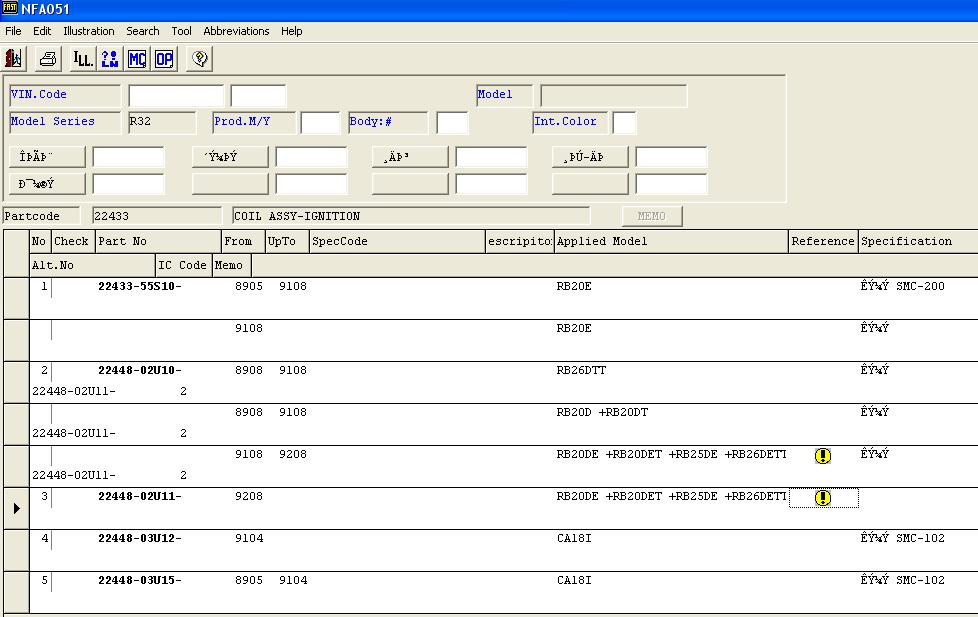Open the Help menu
This screenshot has width=978, height=617.
pos(291,31)
